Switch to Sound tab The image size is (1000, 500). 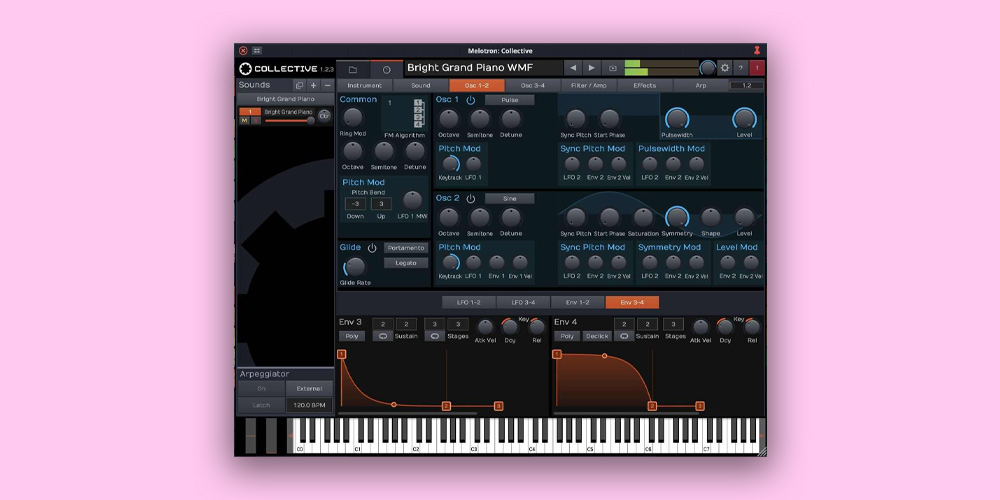(x=421, y=85)
